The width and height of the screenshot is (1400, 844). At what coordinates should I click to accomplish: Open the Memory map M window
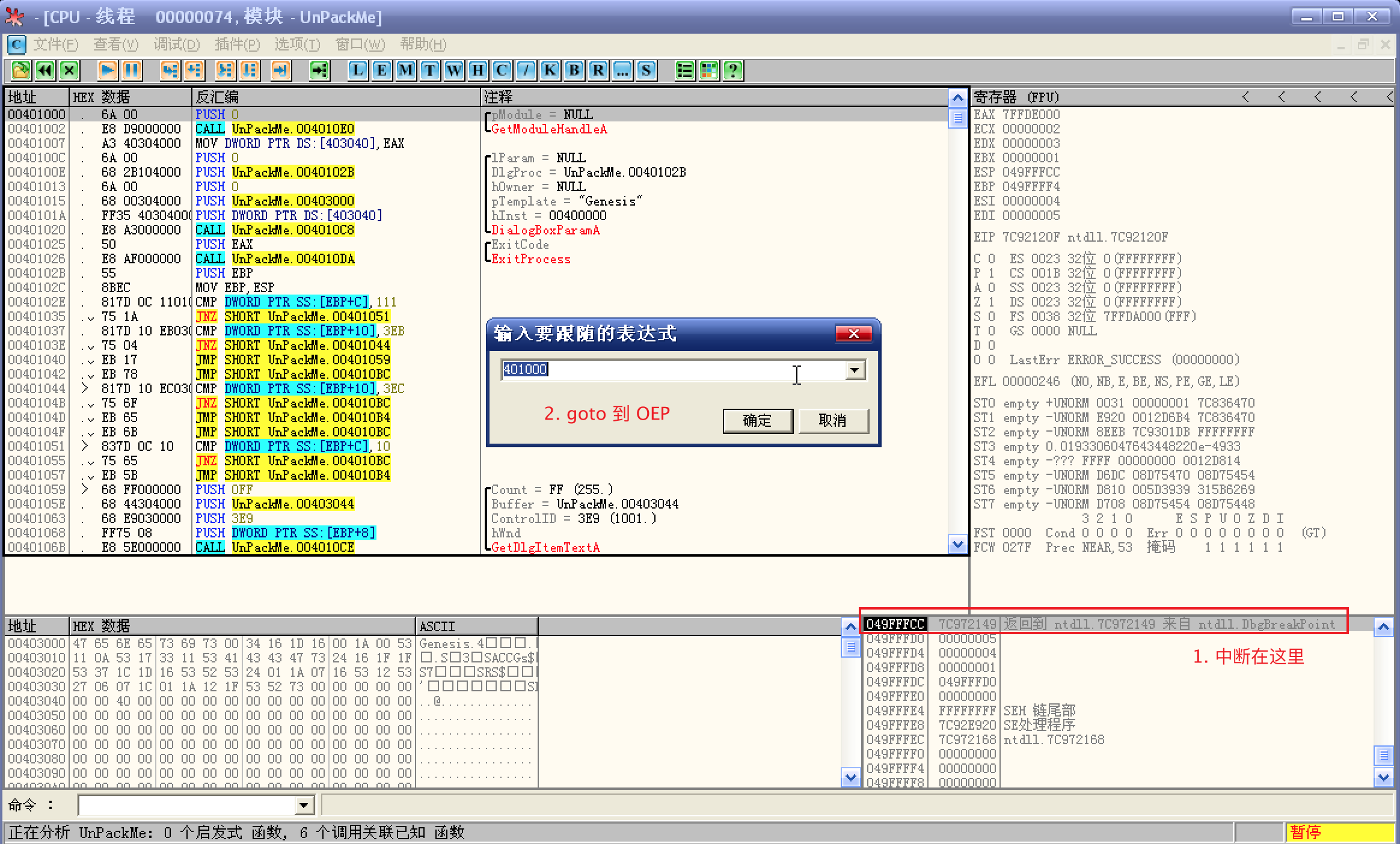click(406, 70)
